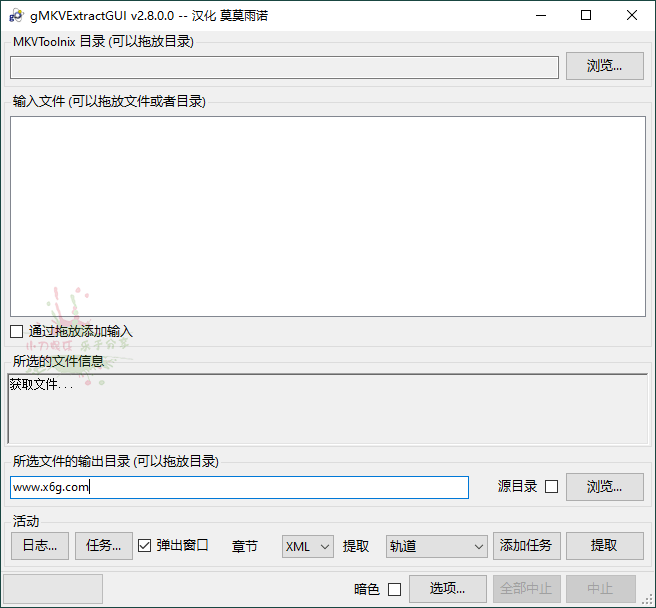The image size is (656, 608).
Task: Click the output directory field containing www.x6g.com
Action: [239, 487]
